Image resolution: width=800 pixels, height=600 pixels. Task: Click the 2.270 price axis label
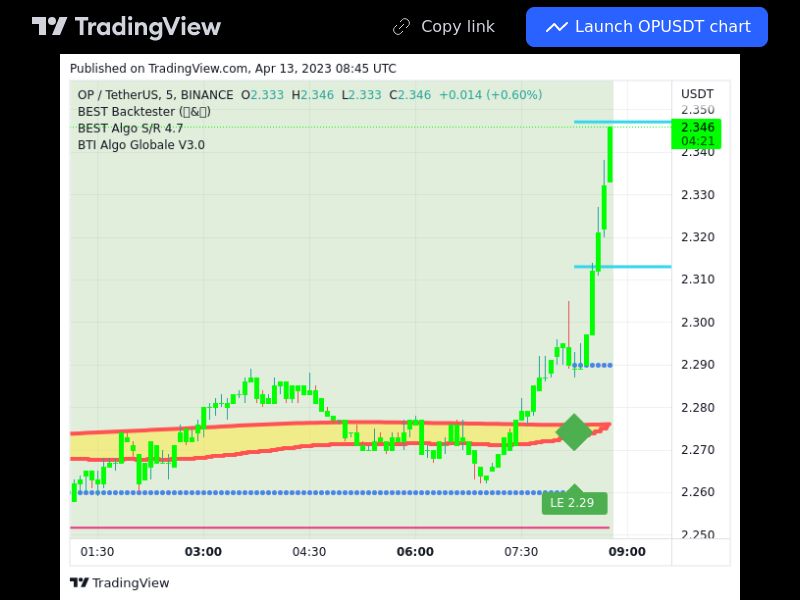697,450
